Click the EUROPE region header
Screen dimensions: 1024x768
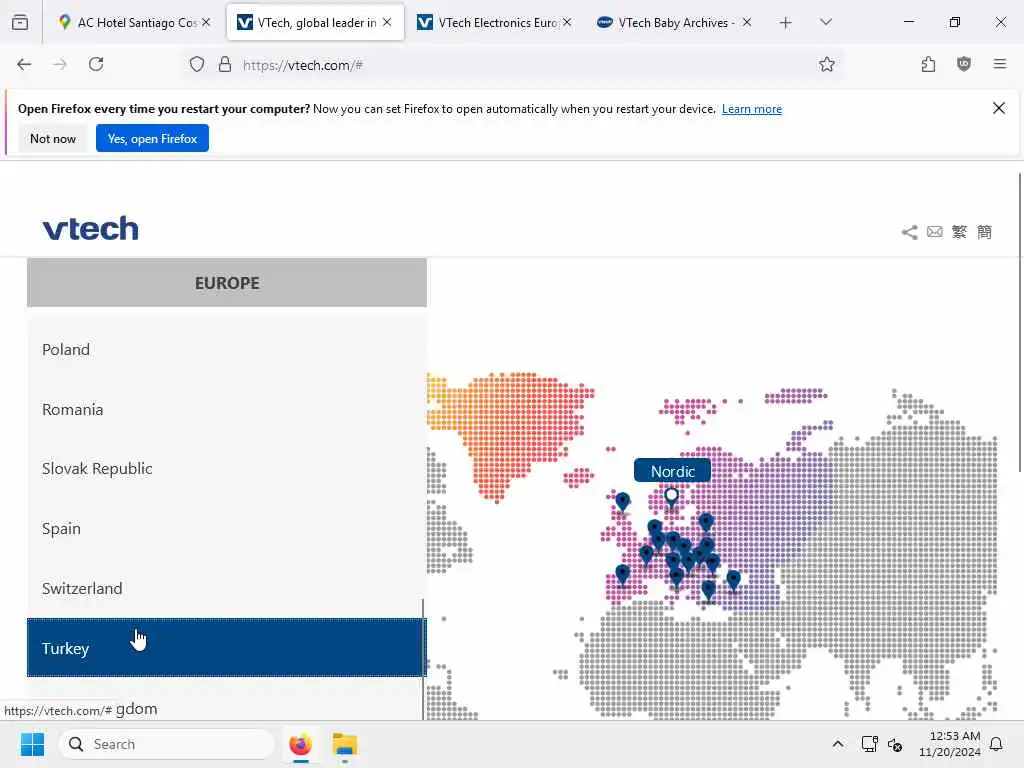coord(227,283)
